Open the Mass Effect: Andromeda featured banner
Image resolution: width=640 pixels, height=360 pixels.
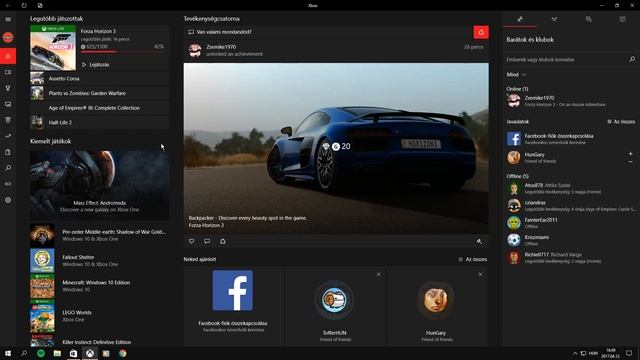point(100,185)
